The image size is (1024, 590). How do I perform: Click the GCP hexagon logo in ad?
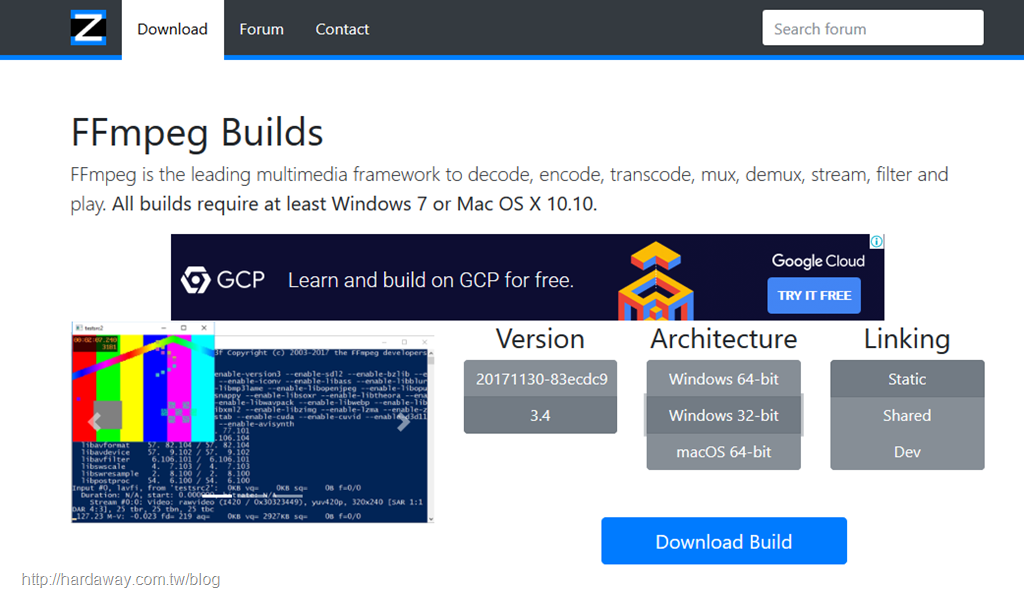click(195, 280)
